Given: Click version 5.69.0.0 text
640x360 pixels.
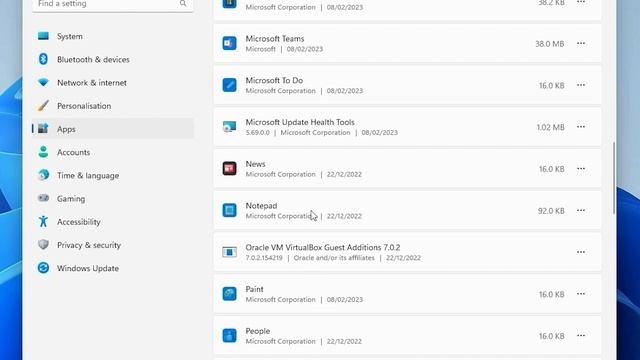Looking at the screenshot, I should click(258, 133).
